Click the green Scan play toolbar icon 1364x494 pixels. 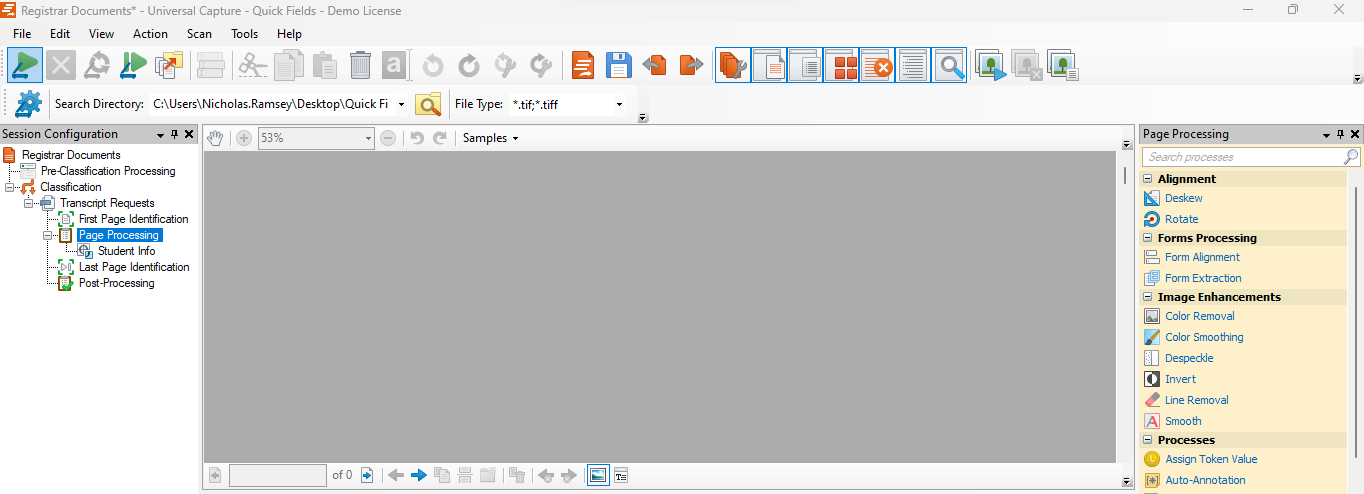(25, 66)
